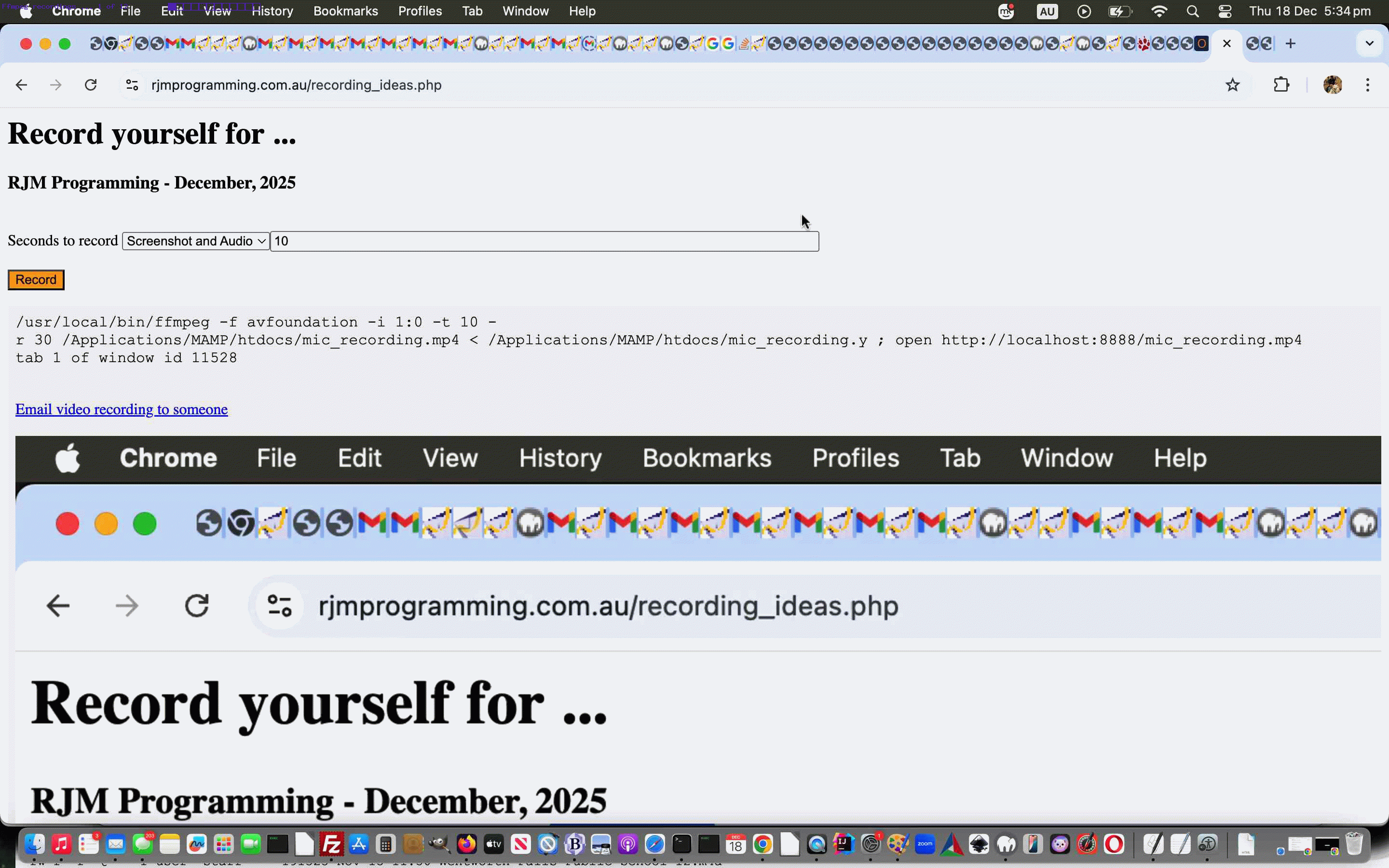This screenshot has width=1389, height=868.
Task: Open Wi-Fi status in the menu bar
Action: click(1160, 11)
